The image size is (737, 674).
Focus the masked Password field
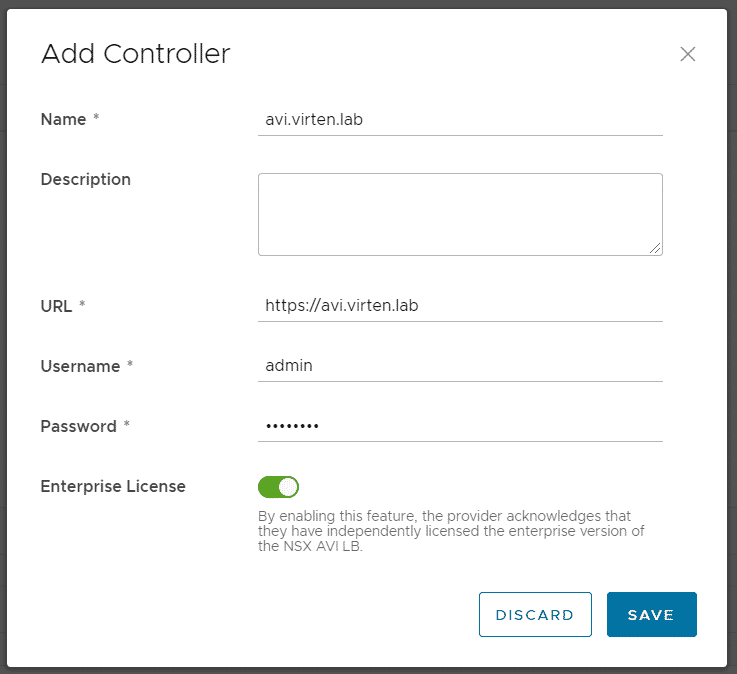click(460, 426)
